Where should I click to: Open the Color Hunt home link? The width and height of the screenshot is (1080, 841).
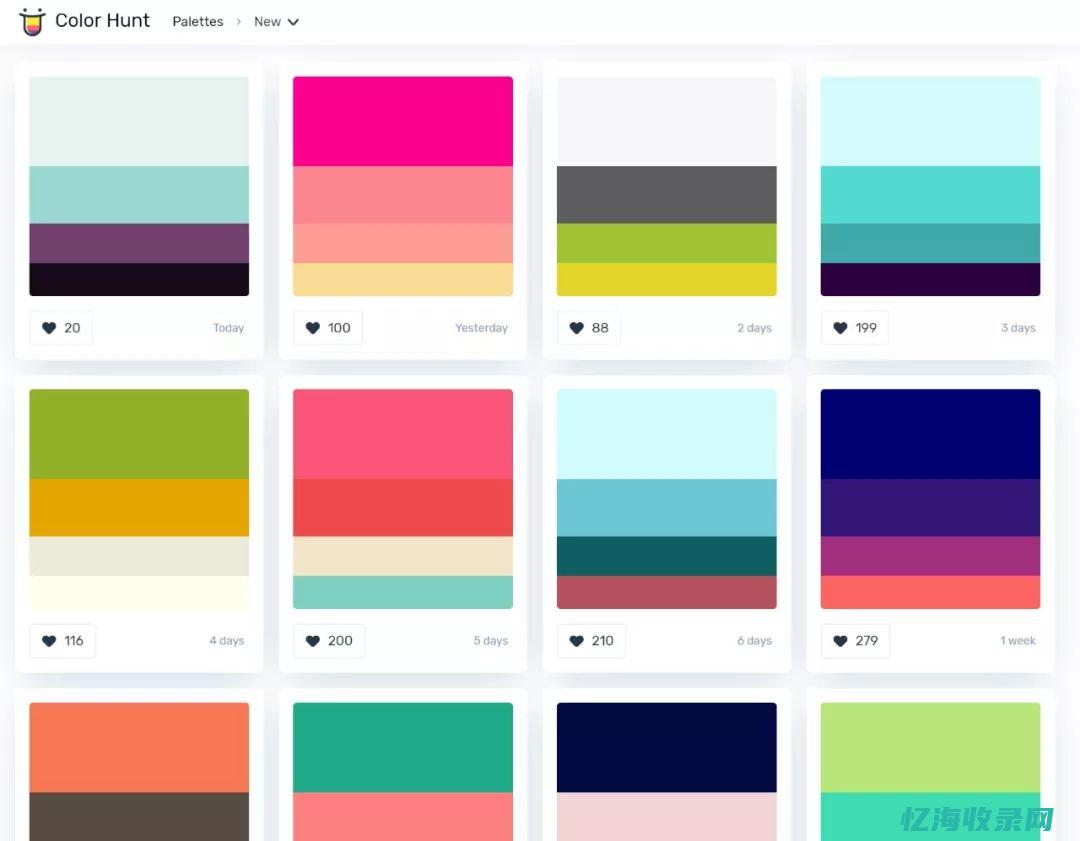(102, 21)
